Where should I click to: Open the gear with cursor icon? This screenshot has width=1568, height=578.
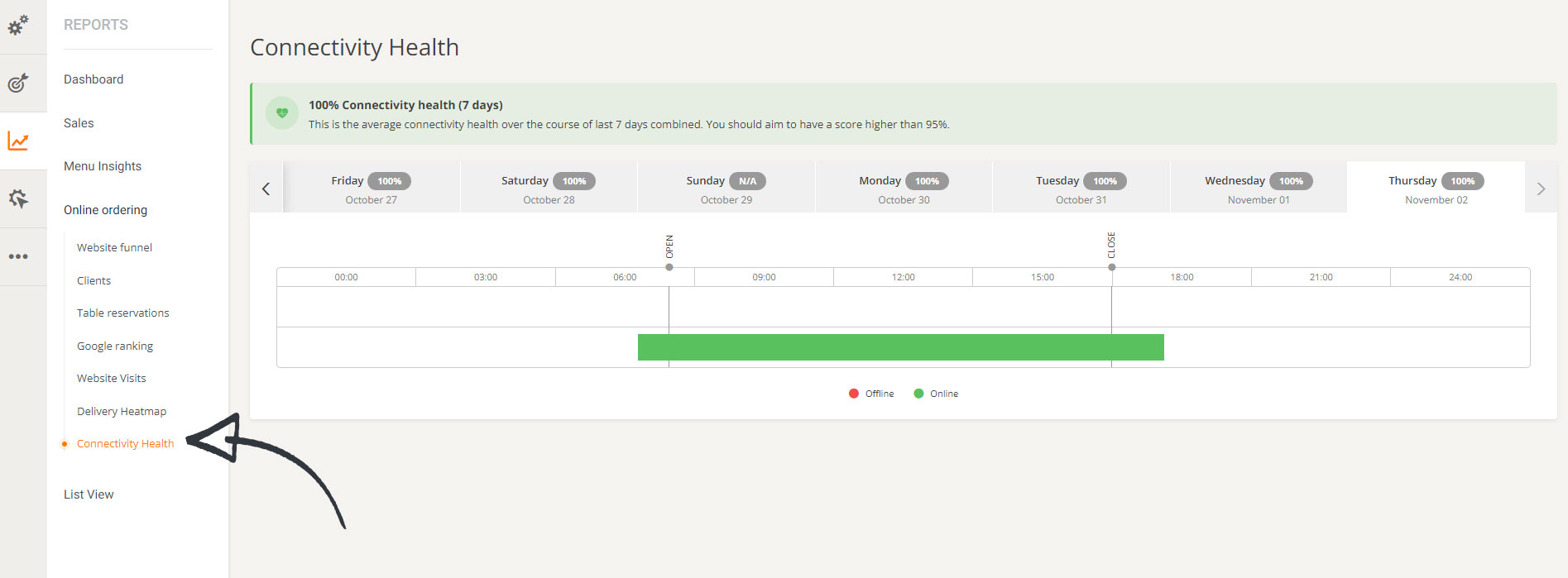pyautogui.click(x=18, y=198)
